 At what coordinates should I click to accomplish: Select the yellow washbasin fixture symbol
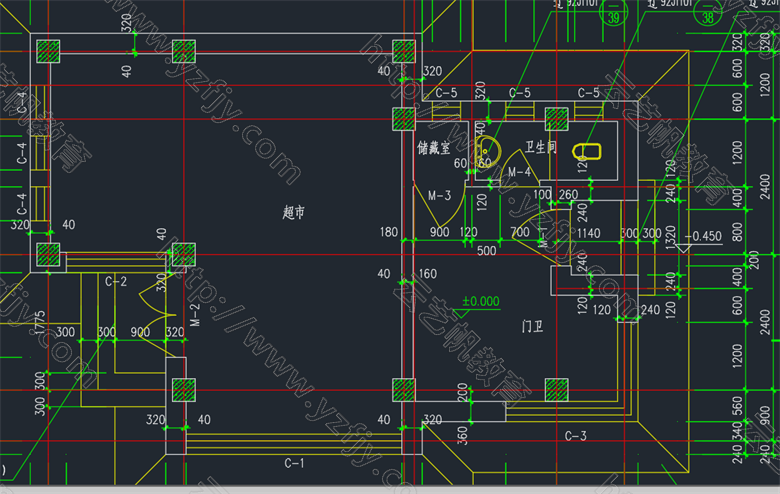coord(487,150)
